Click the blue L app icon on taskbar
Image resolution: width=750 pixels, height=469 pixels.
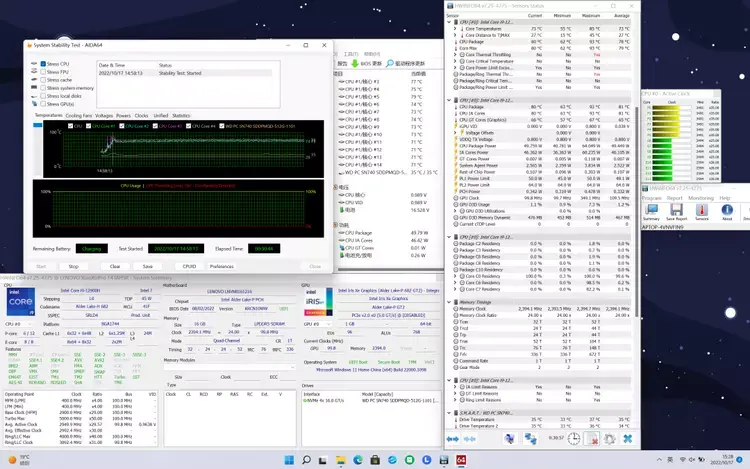(x=427, y=460)
